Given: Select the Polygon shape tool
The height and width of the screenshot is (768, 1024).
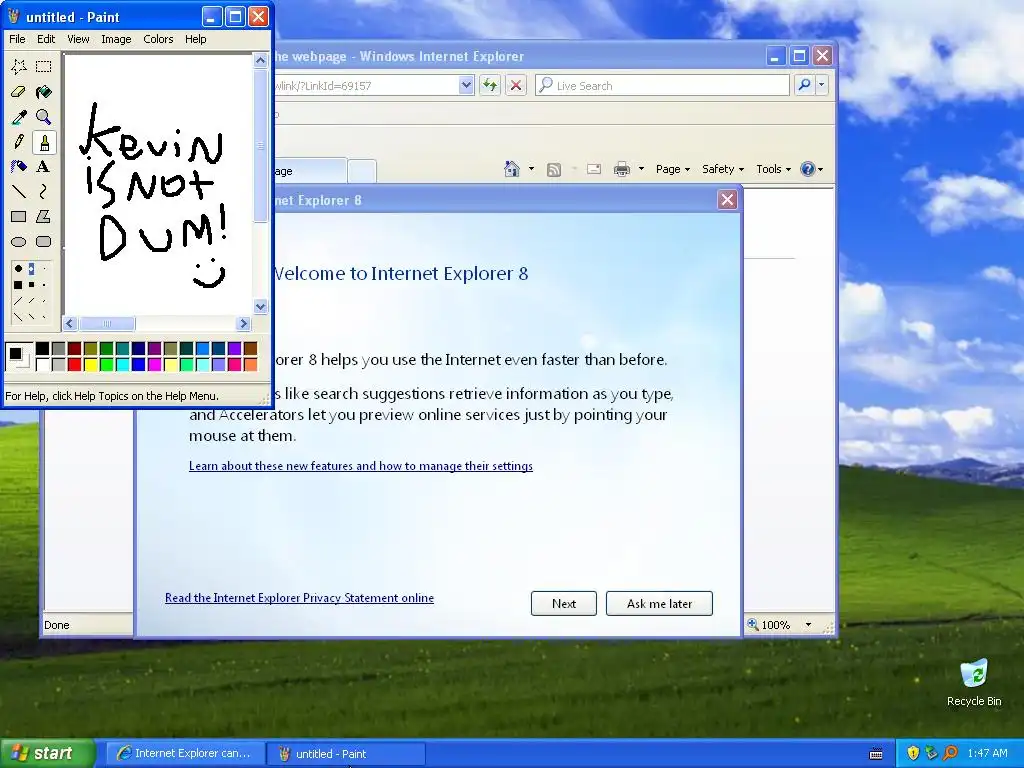Looking at the screenshot, I should (x=43, y=216).
